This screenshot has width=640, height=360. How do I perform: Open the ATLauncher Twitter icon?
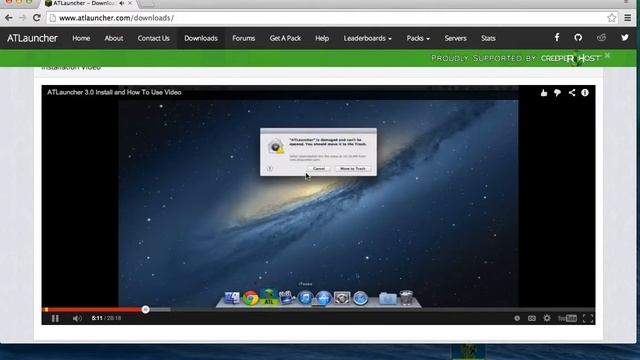624,38
